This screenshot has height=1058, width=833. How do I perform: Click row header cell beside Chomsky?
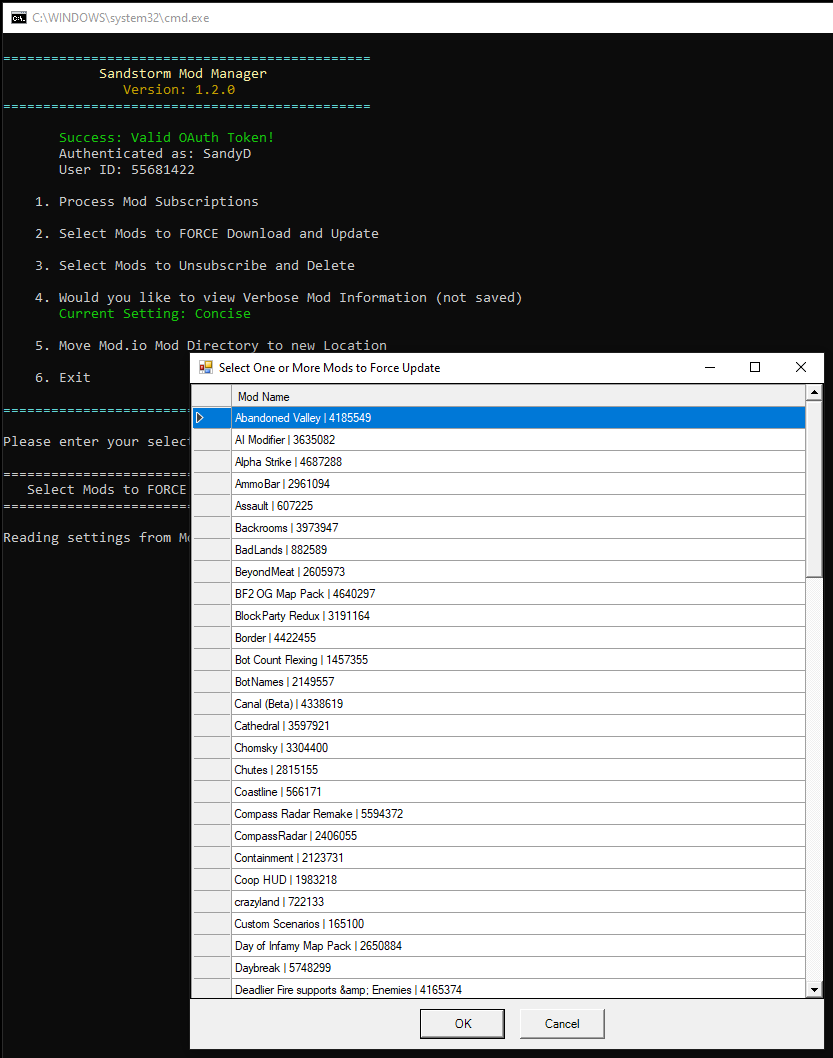click(212, 748)
